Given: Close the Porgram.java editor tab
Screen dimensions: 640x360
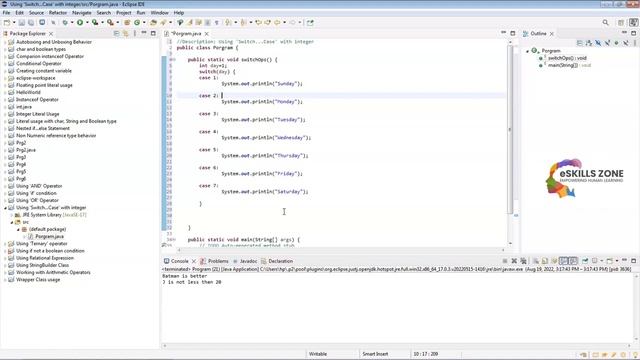Looking at the screenshot, I should coord(207,33).
